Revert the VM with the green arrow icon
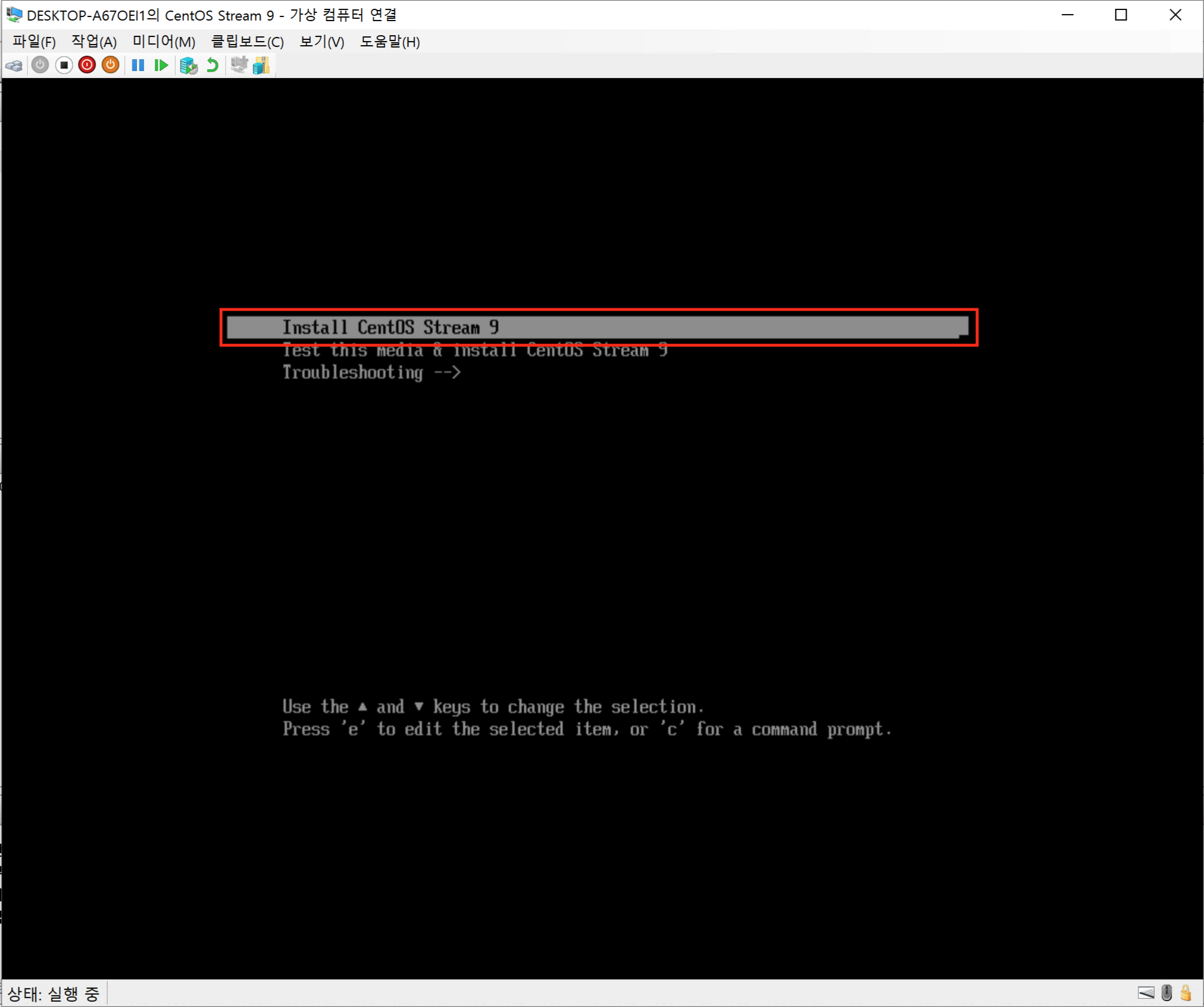 pos(213,65)
